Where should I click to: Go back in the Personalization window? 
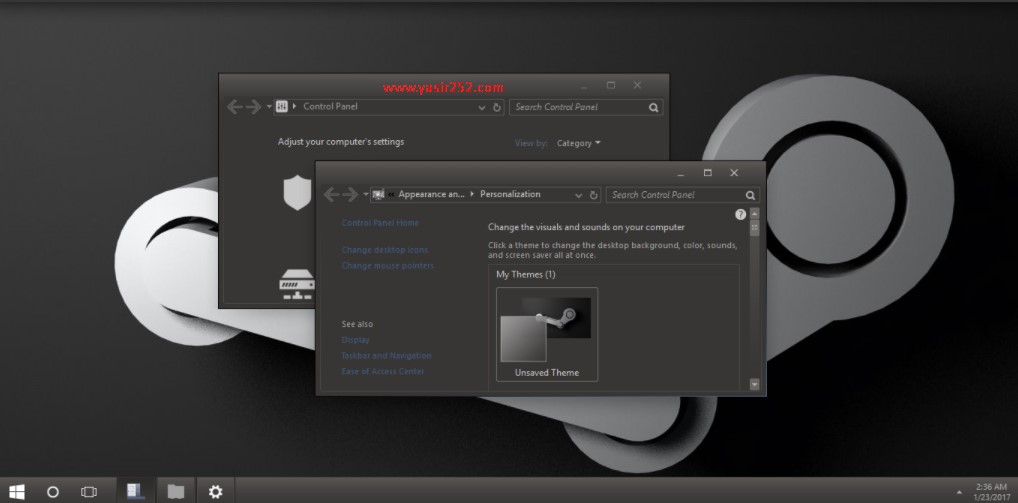click(x=331, y=195)
